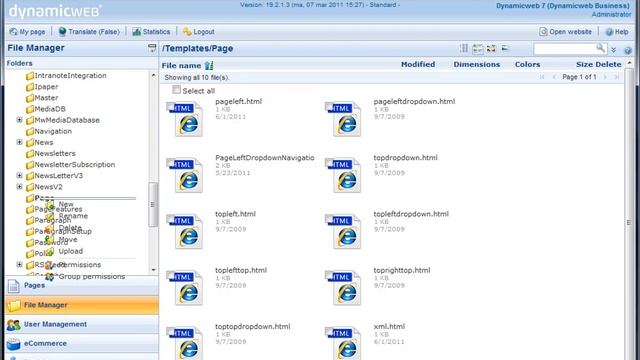The image size is (640, 360).
Task: Open the eCommerce section
Action: tap(82, 343)
